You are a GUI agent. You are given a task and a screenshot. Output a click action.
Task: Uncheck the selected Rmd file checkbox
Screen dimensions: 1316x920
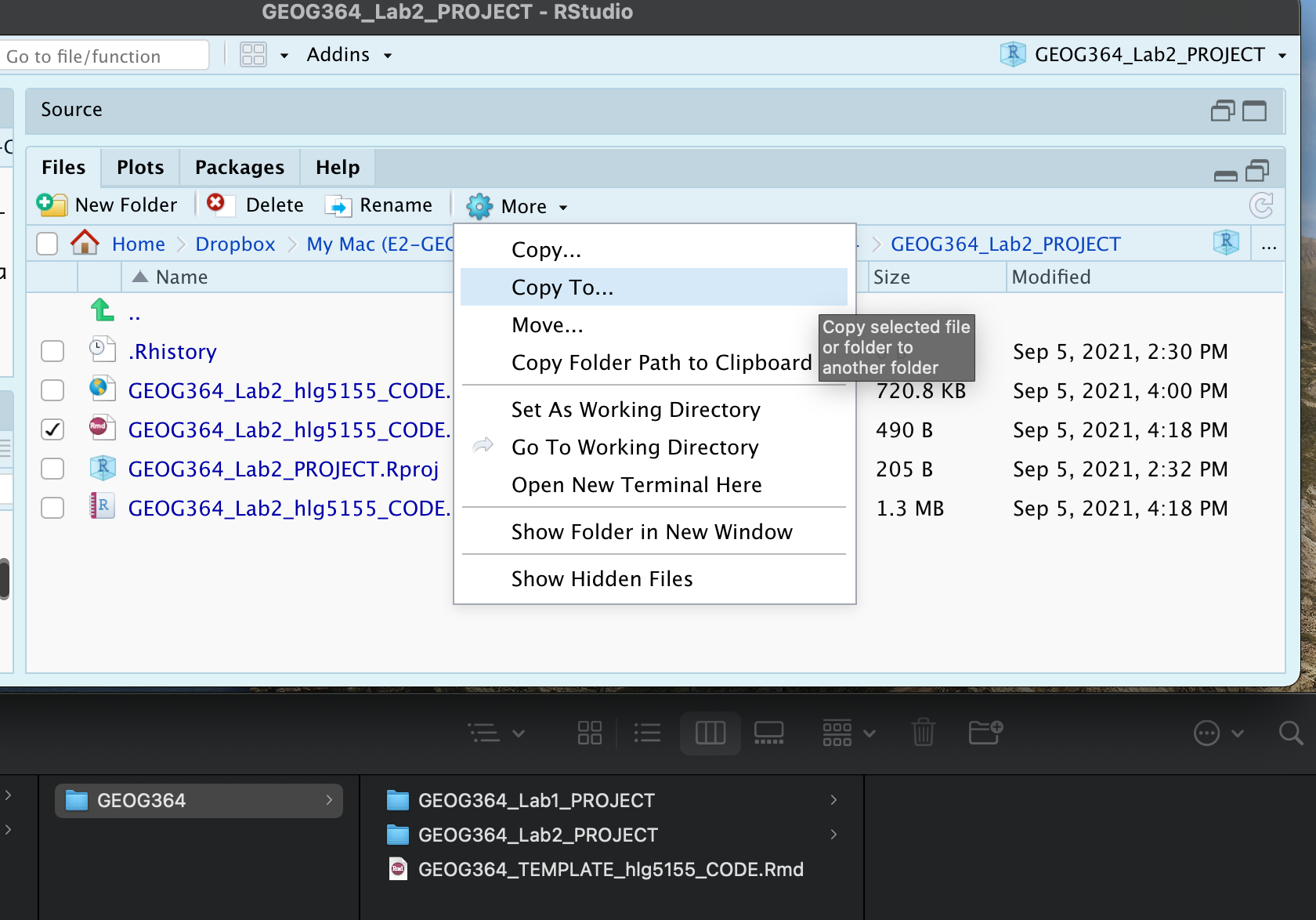52,429
